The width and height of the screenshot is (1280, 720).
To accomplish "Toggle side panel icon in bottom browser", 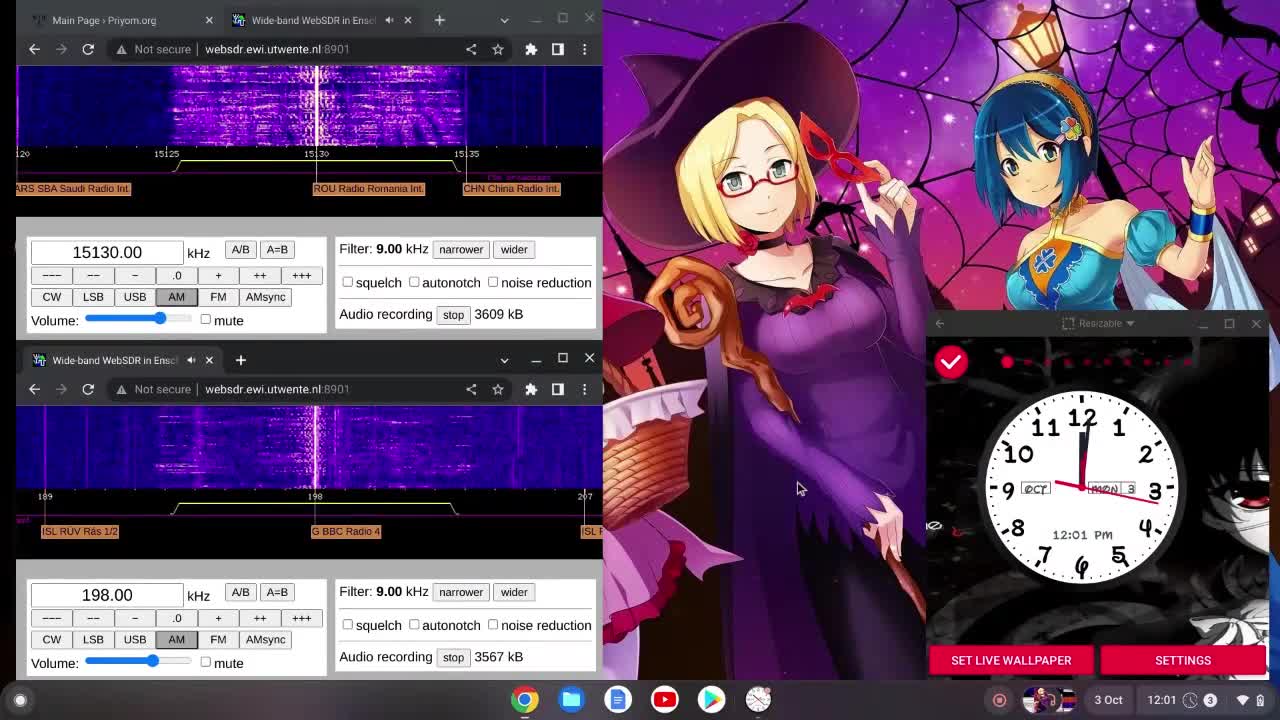I will click(x=558, y=389).
